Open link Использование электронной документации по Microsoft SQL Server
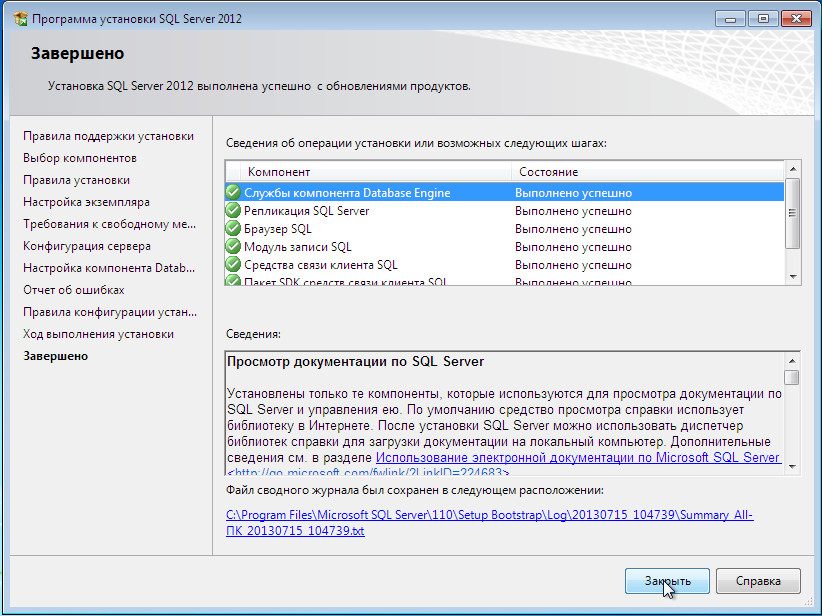822x616 pixels. pyautogui.click(x=578, y=457)
